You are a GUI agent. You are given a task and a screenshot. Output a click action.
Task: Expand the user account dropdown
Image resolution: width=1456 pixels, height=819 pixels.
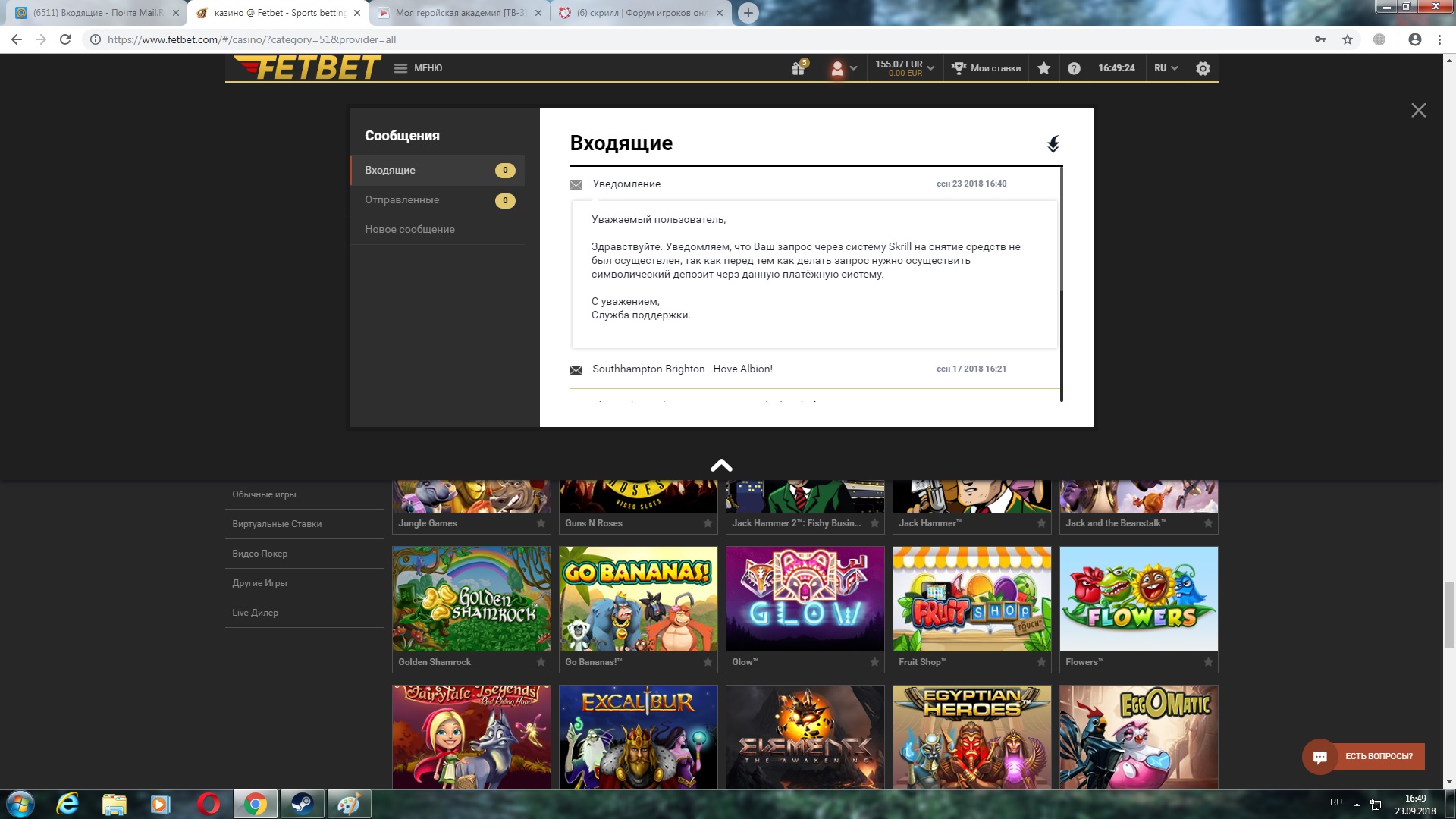[x=844, y=68]
